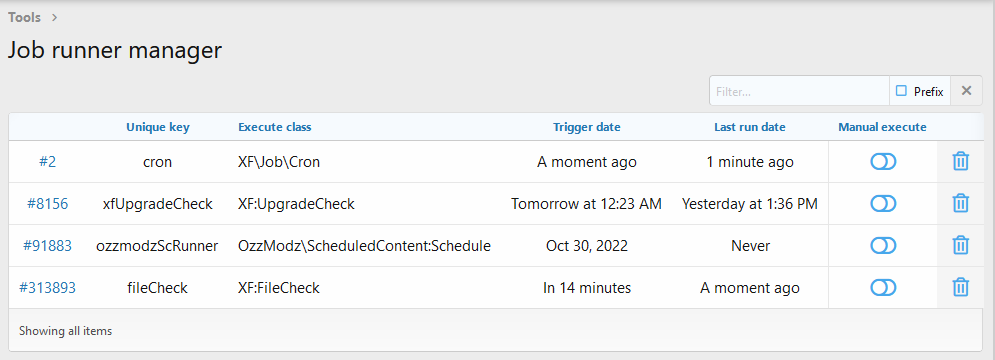The image size is (995, 360).
Task: Open job #8156 details
Action: coord(48,204)
